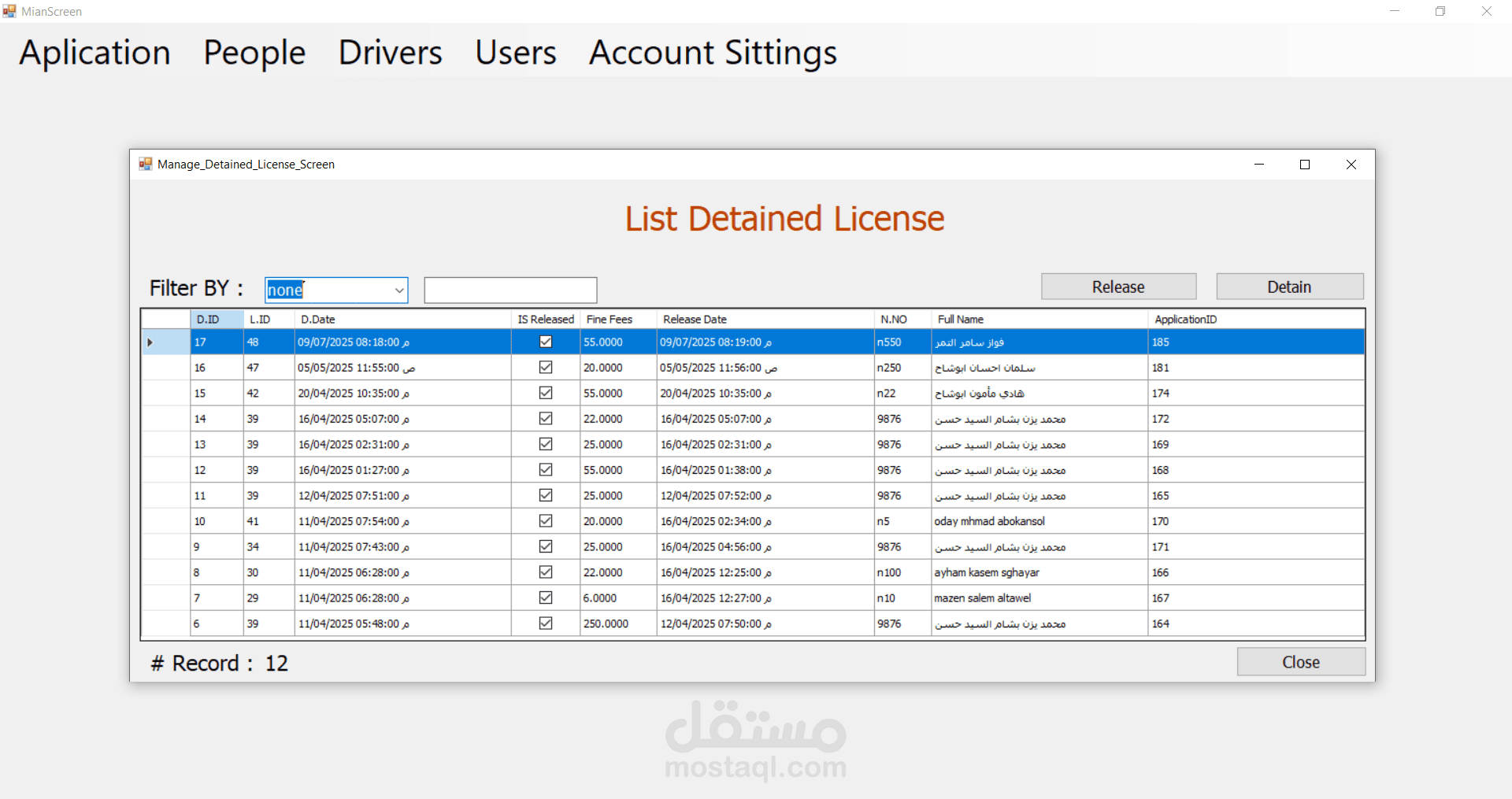Toggle Is Released checkbox for D.ID 15
Image resolution: width=1512 pixels, height=799 pixels.
[546, 393]
